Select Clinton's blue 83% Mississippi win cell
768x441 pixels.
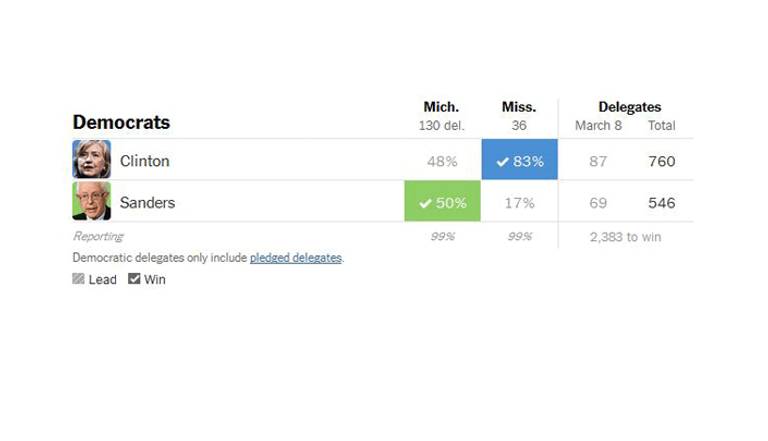tap(519, 160)
